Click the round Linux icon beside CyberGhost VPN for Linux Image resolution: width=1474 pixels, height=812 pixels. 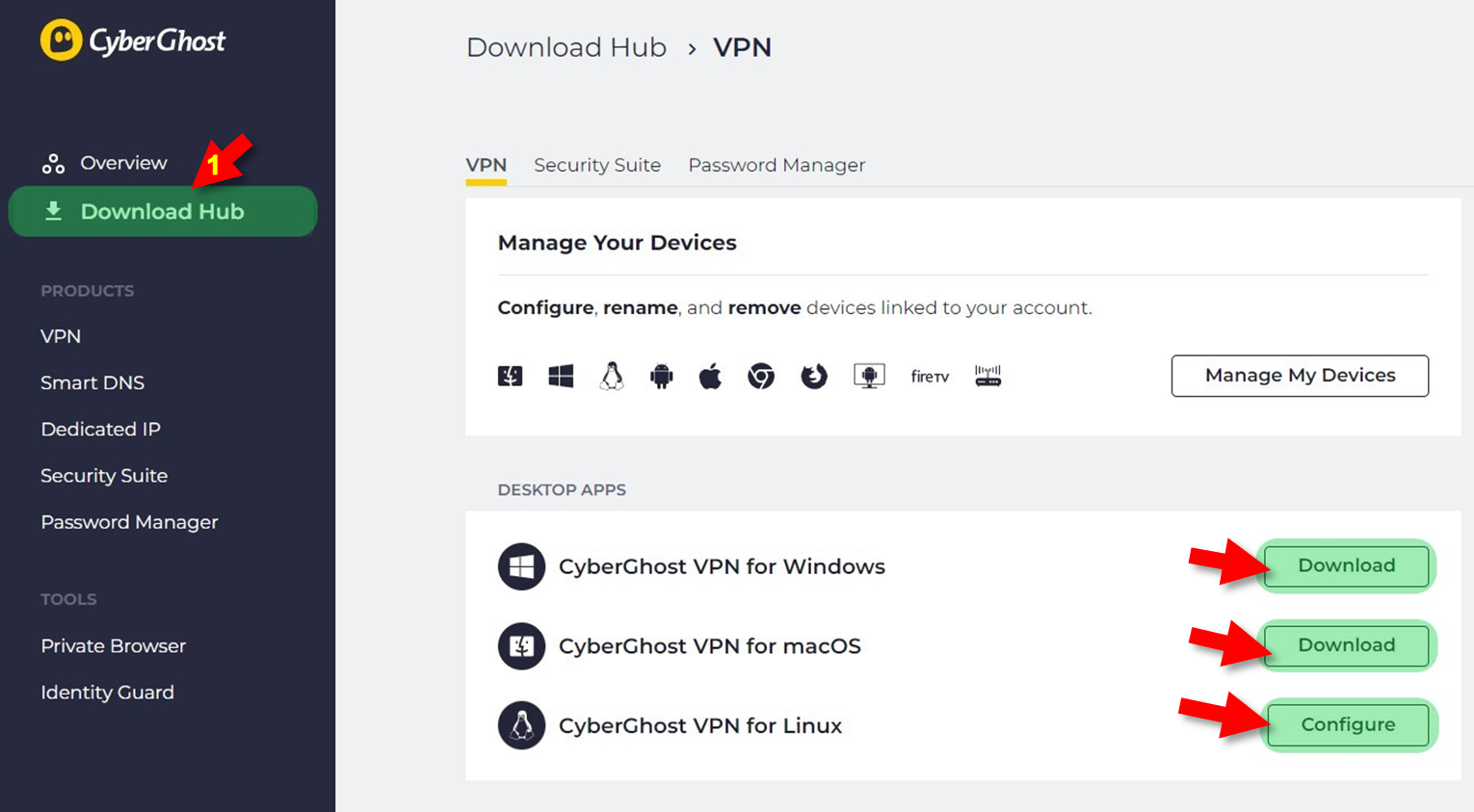(x=521, y=725)
